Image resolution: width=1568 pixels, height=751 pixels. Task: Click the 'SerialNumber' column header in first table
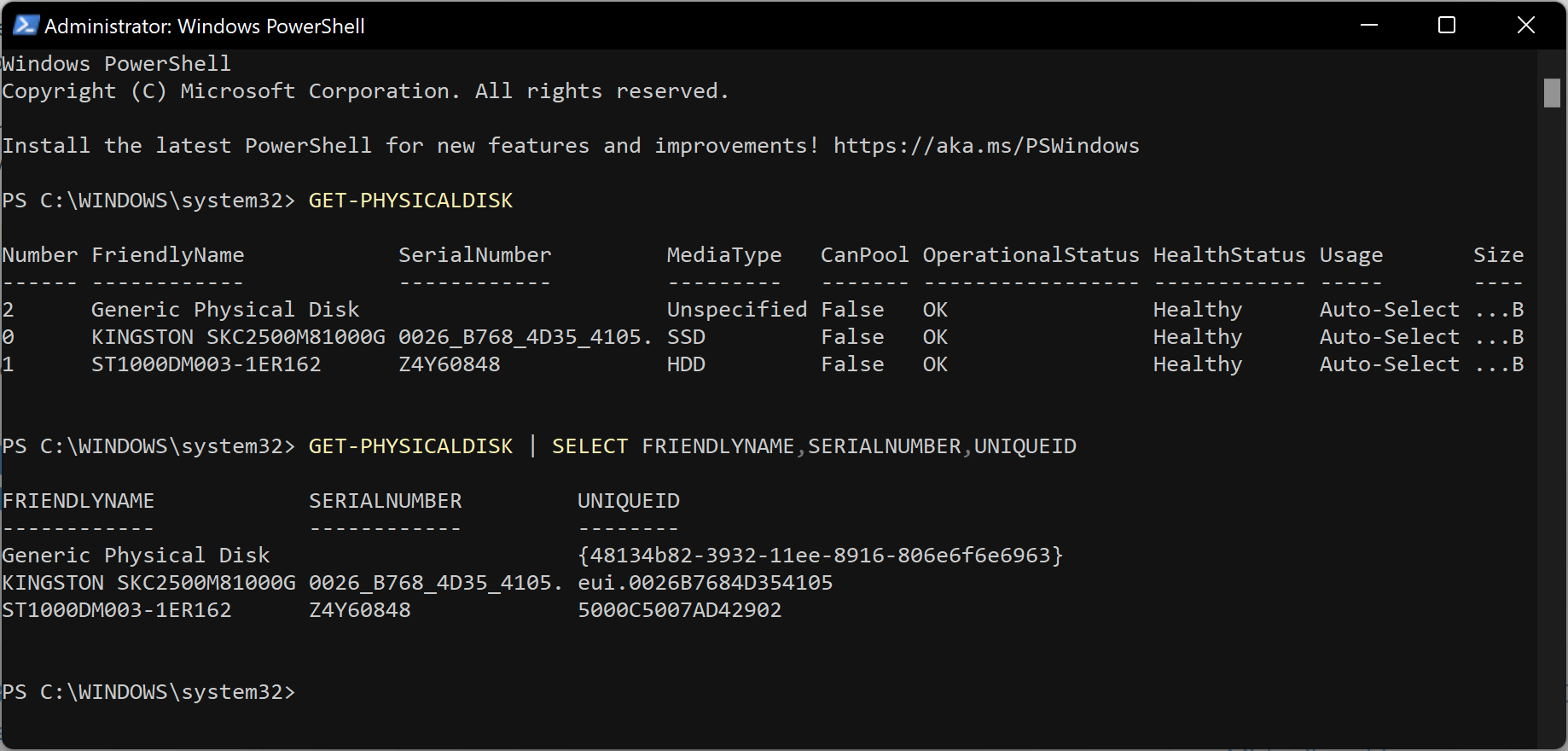pos(475,255)
